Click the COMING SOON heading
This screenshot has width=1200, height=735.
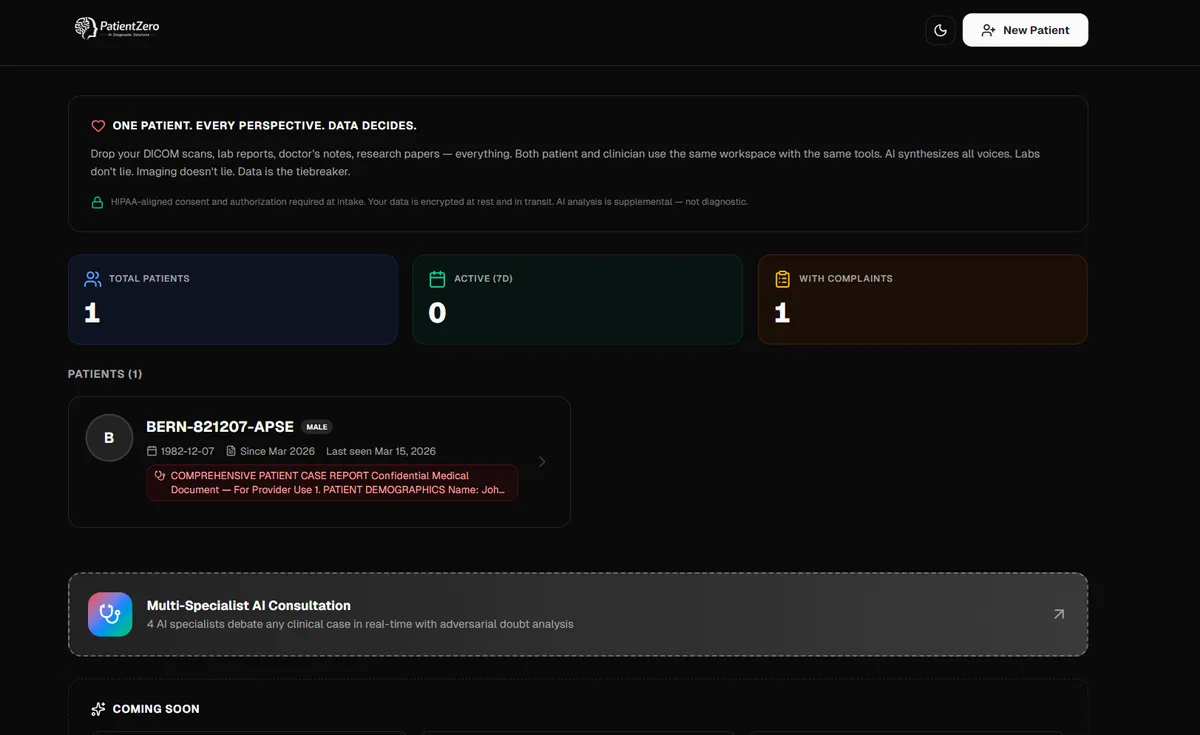[156, 709]
